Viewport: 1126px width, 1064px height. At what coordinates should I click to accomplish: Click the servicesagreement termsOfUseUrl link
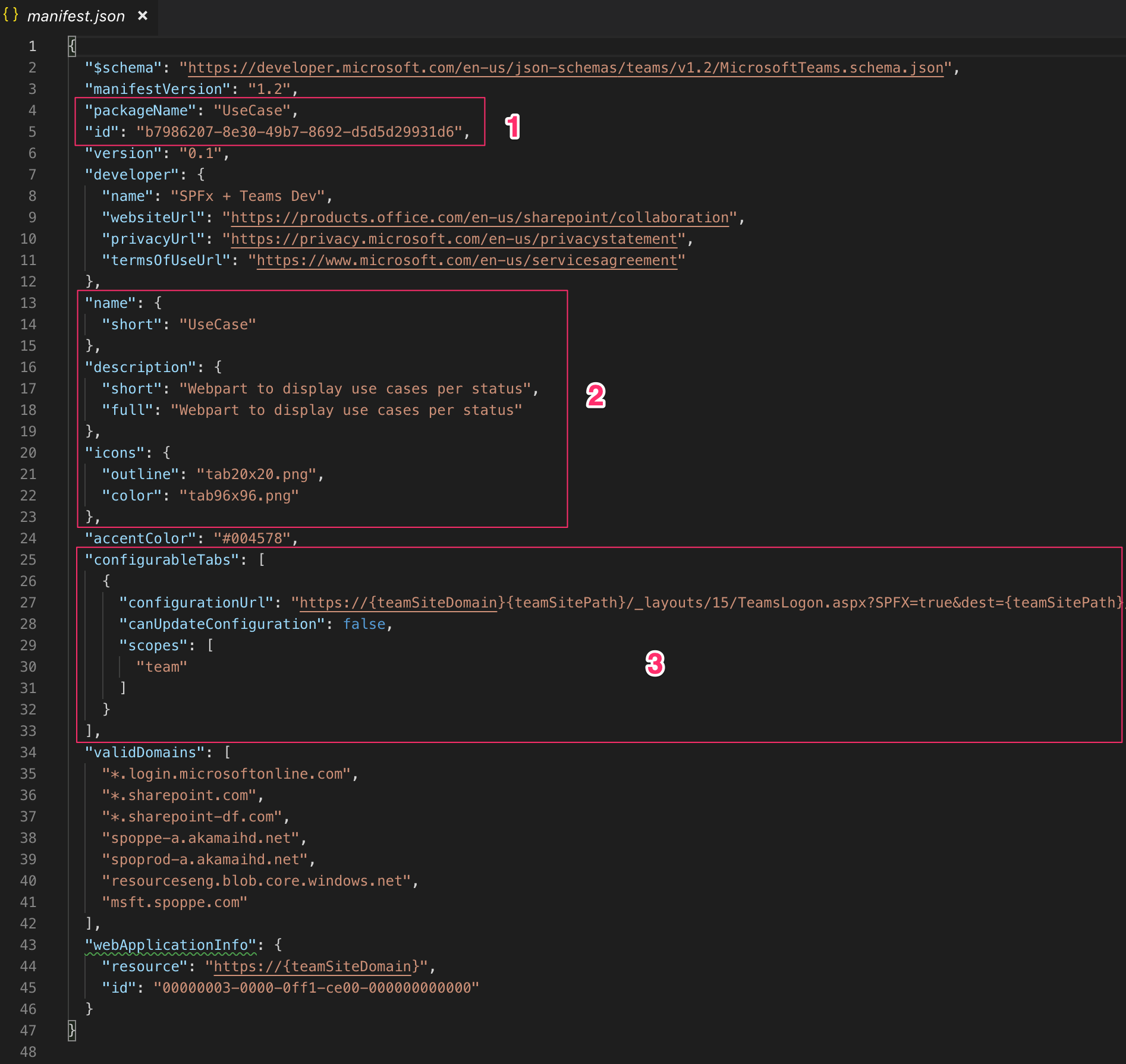(x=467, y=260)
